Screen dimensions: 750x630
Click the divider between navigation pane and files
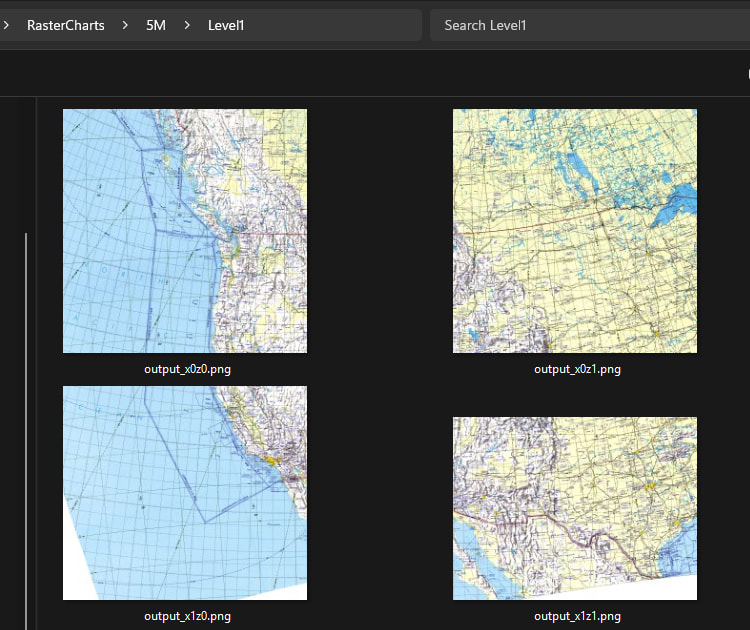click(x=37, y=360)
